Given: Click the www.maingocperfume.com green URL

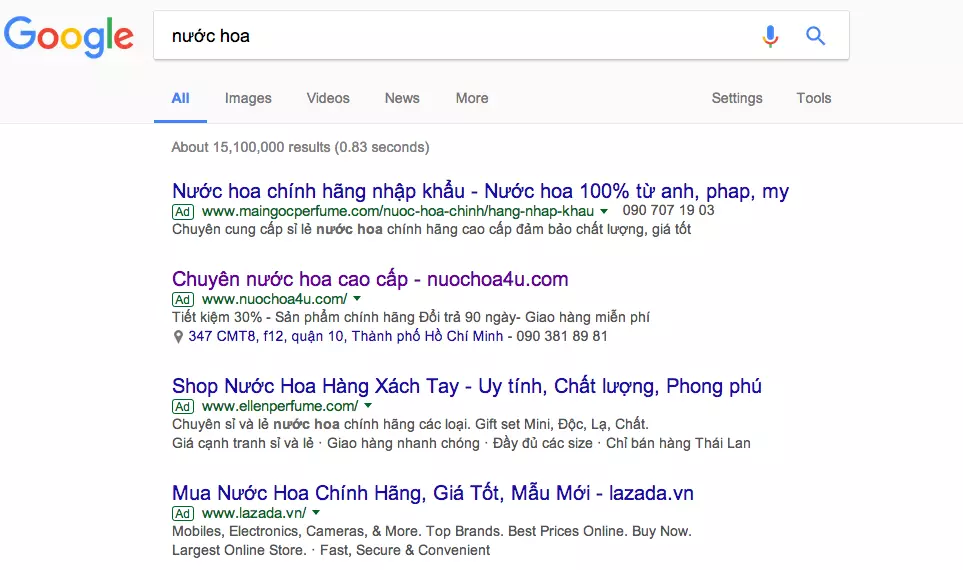Looking at the screenshot, I should click(x=398, y=212).
